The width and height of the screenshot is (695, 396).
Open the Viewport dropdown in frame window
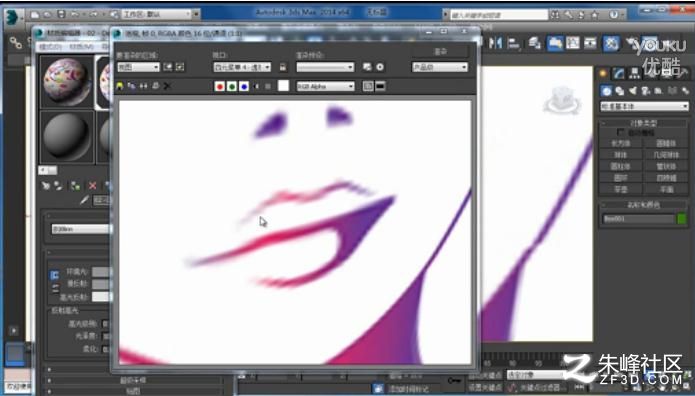click(x=242, y=67)
